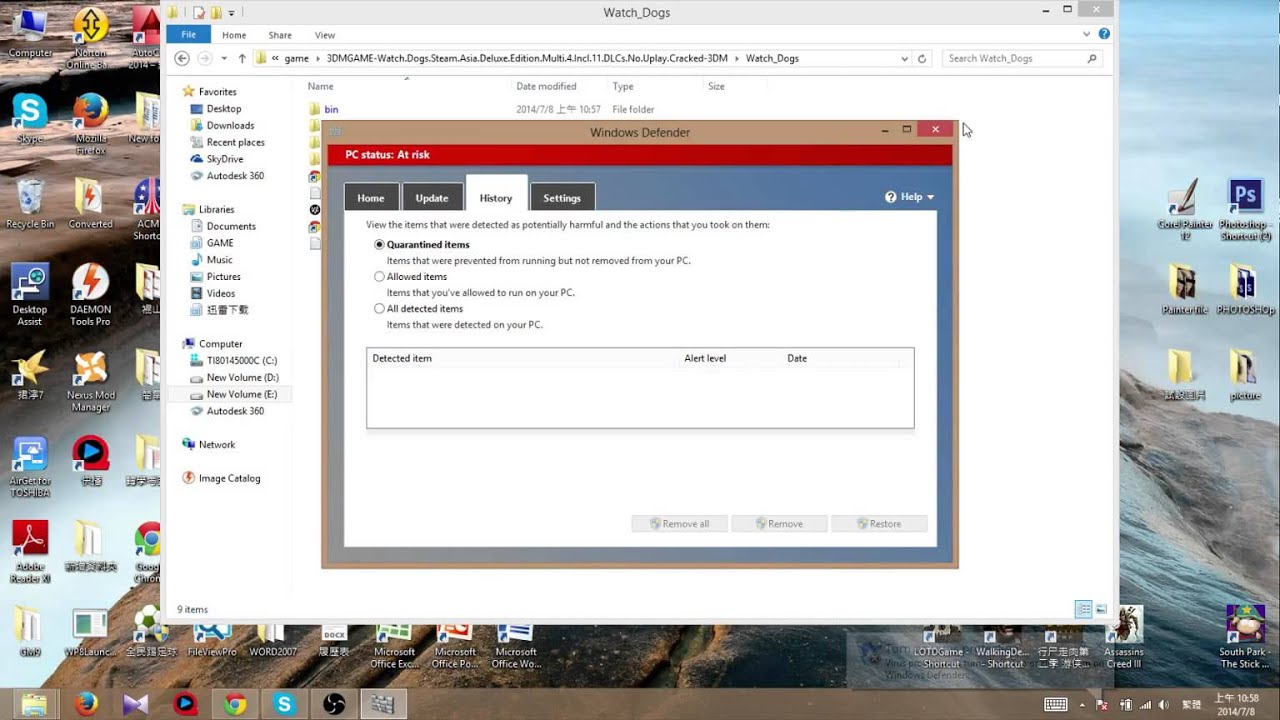The height and width of the screenshot is (720, 1280).
Task: Open the Help dropdown in Windows Defender
Action: click(x=910, y=197)
